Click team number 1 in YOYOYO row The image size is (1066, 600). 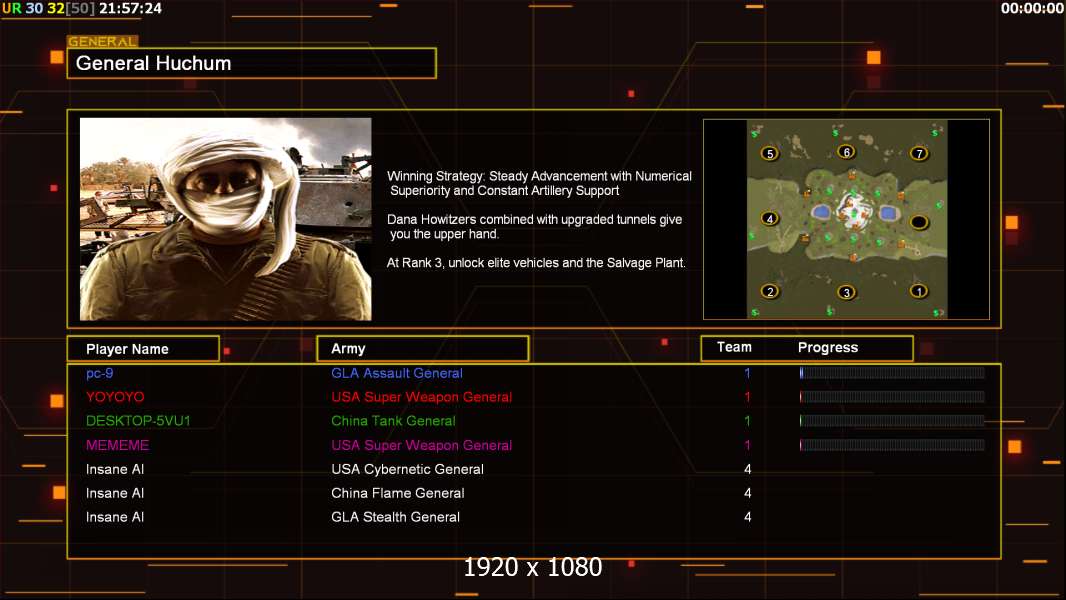tap(747, 397)
